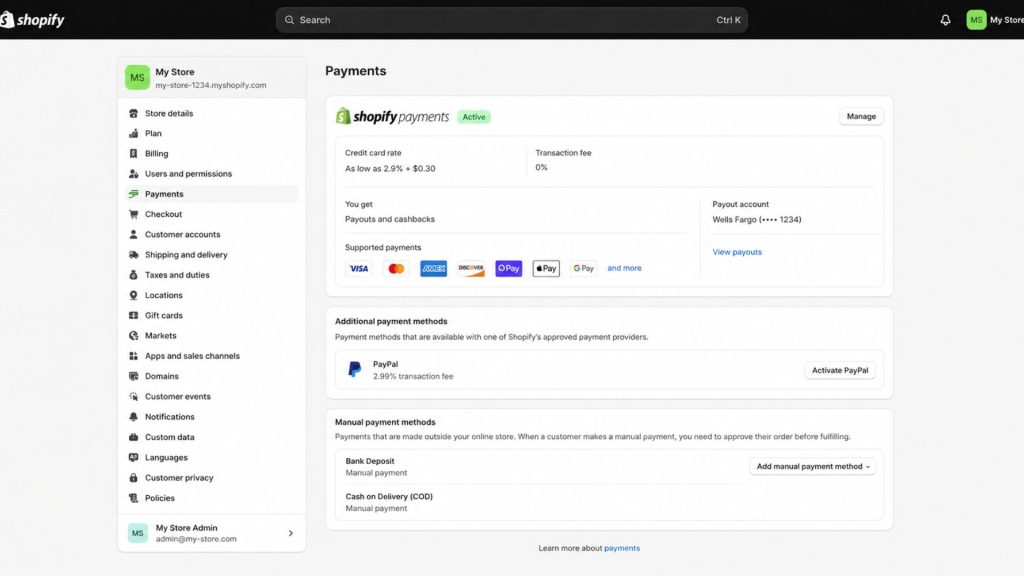Click the Bank Deposit manual payment row
Viewport: 1024px width, 576px height.
(543, 466)
